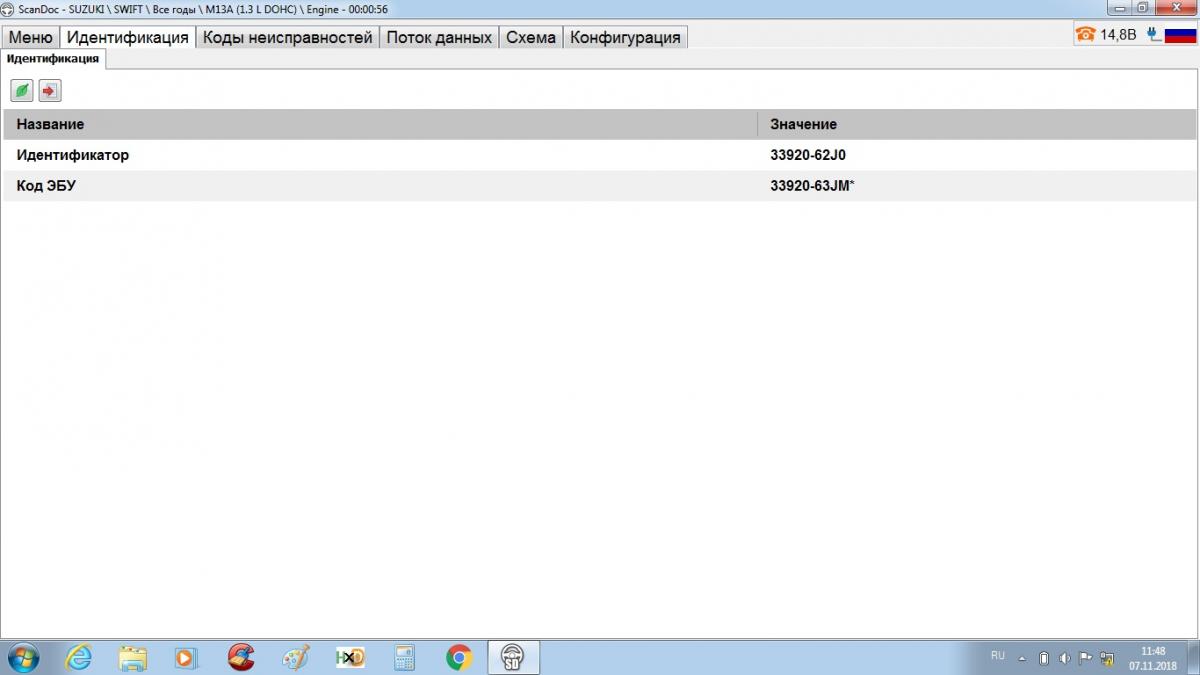The image size is (1200, 675).
Task: Open Windows Explorer file manager from taskbar
Action: (133, 657)
